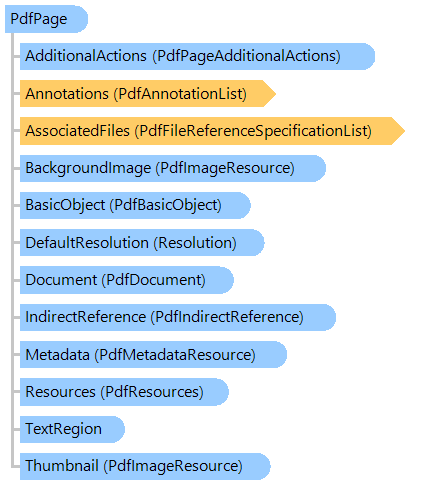Select the TextRegion node

click(x=72, y=429)
